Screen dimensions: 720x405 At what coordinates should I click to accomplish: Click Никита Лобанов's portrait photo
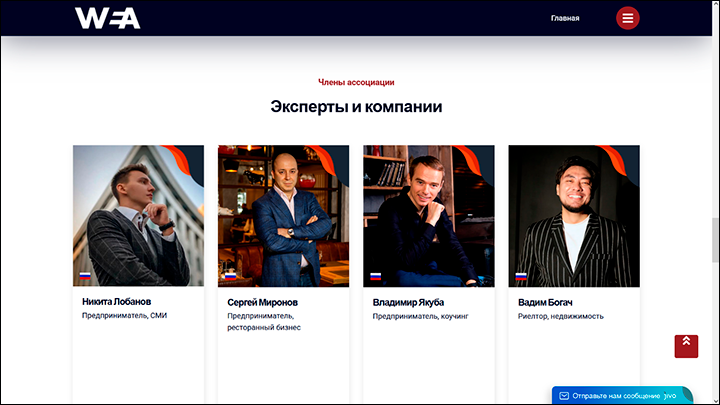pos(138,216)
